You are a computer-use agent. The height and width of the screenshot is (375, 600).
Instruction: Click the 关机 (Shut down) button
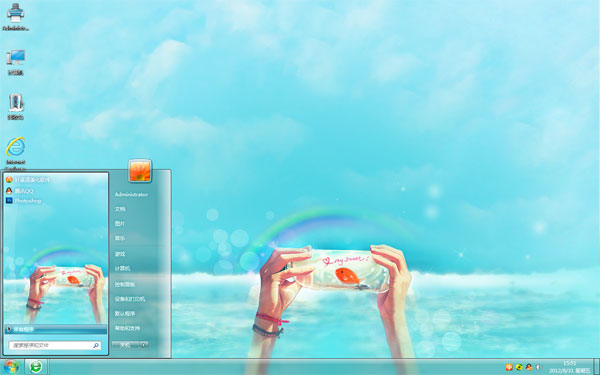[x=125, y=345]
